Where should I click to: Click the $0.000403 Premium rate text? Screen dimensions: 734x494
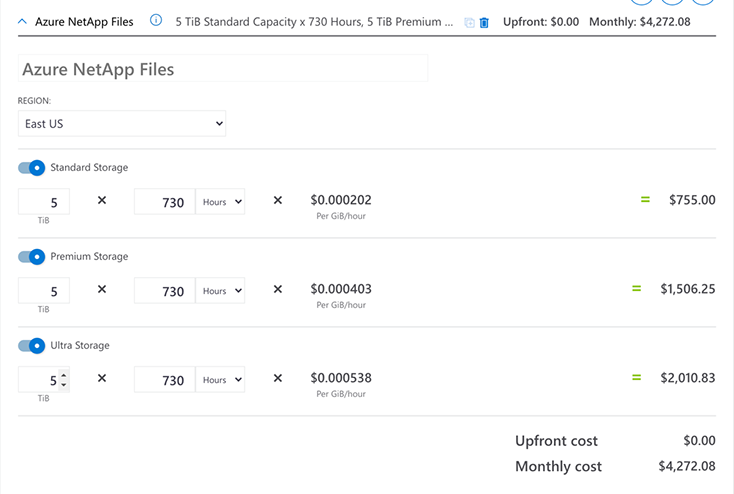(x=341, y=289)
